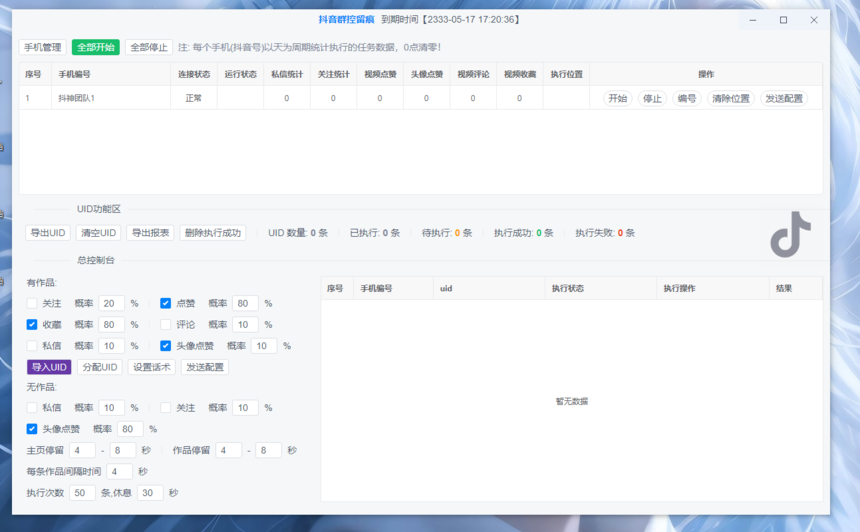Screen dimensions: 860x532
Task: Click 编号 in the 抖神团队1 row
Action: pyautogui.click(x=687, y=98)
